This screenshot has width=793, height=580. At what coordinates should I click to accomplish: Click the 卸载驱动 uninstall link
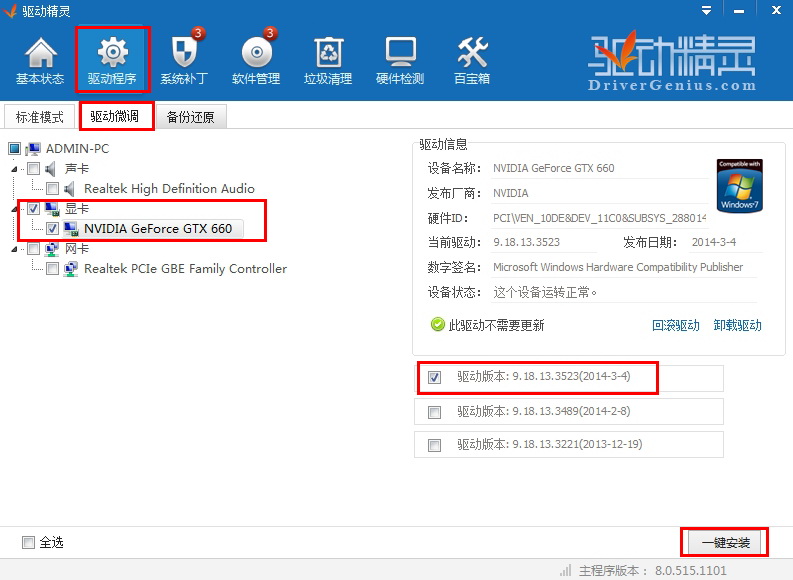click(737, 325)
